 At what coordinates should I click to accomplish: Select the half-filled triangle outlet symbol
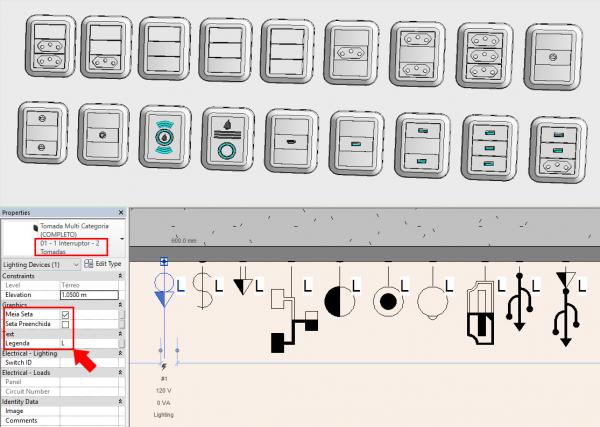click(x=243, y=286)
